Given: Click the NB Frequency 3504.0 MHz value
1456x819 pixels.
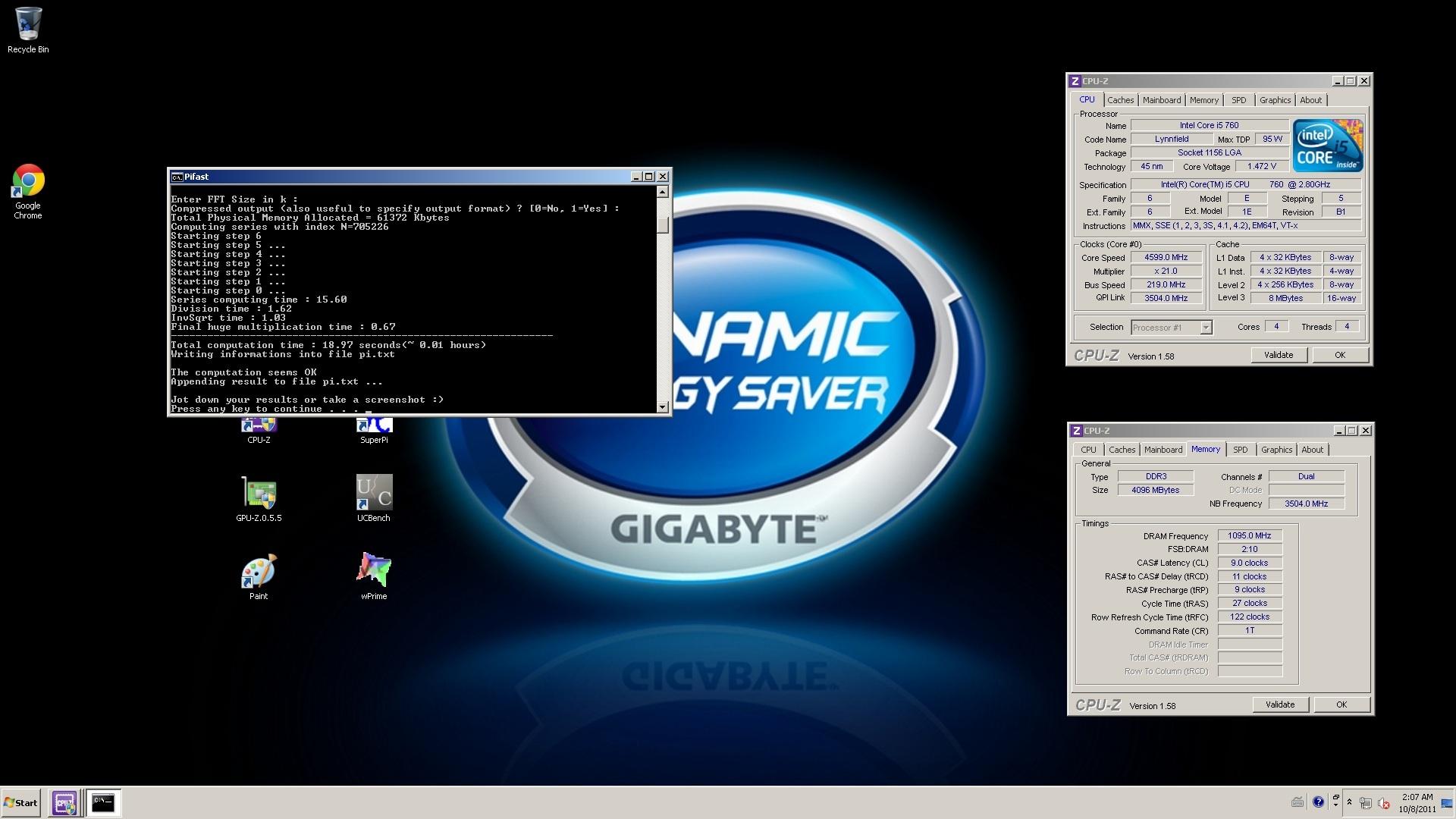Looking at the screenshot, I should pos(1307,504).
